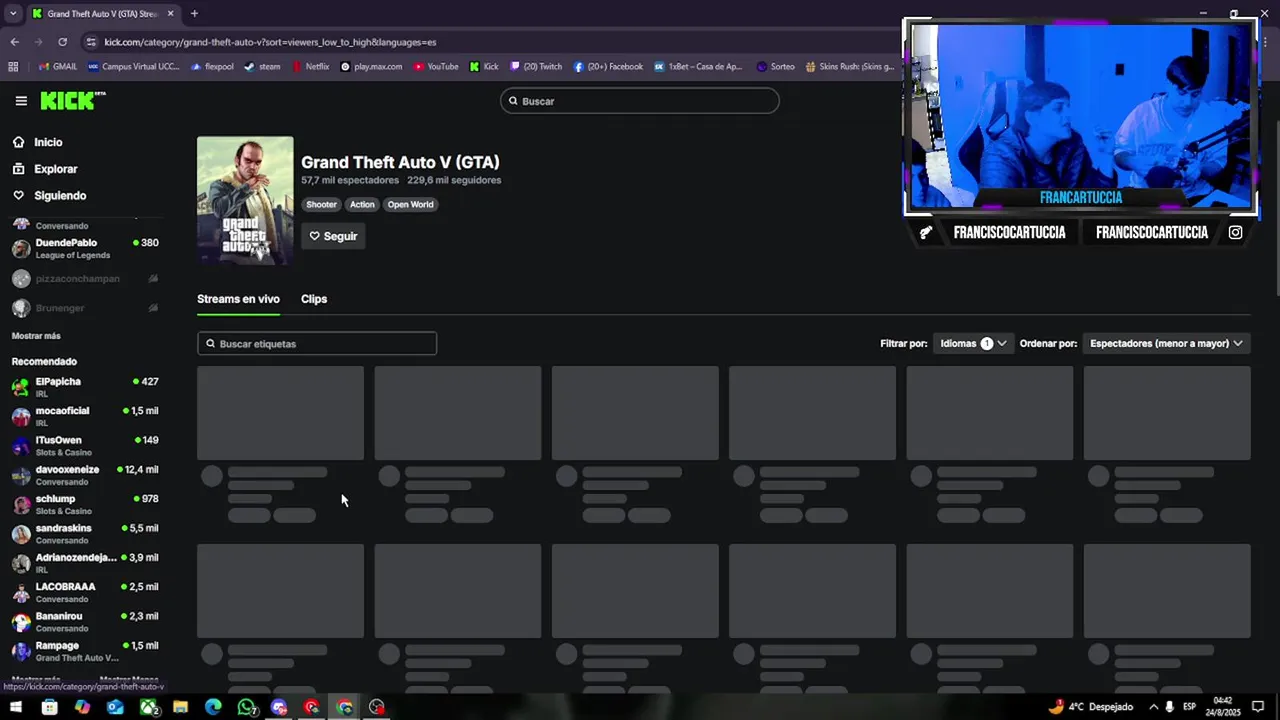1280x720 pixels.
Task: Click schlump avatar icon
Action: point(21,505)
